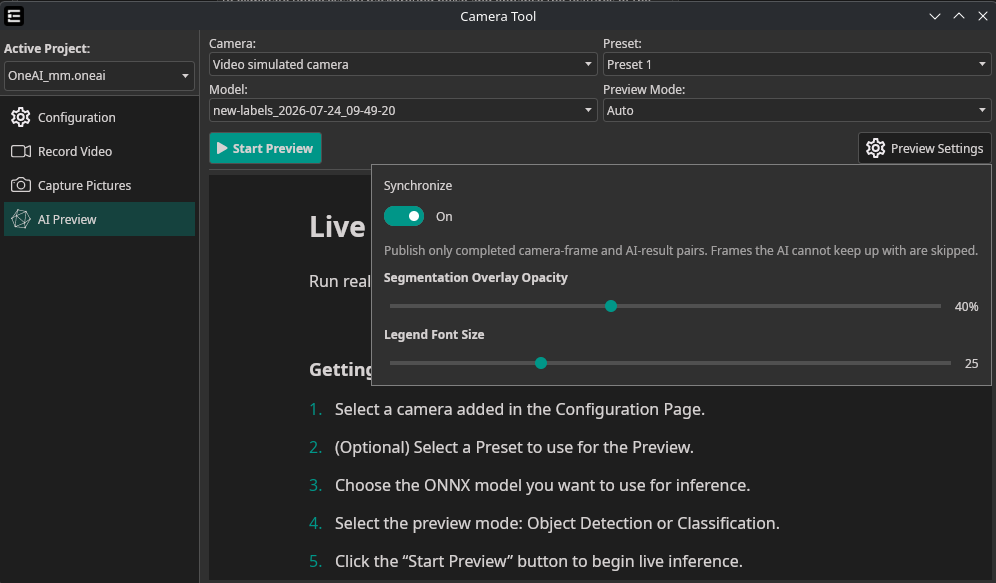Click the Capture Pictures camera icon

point(20,185)
